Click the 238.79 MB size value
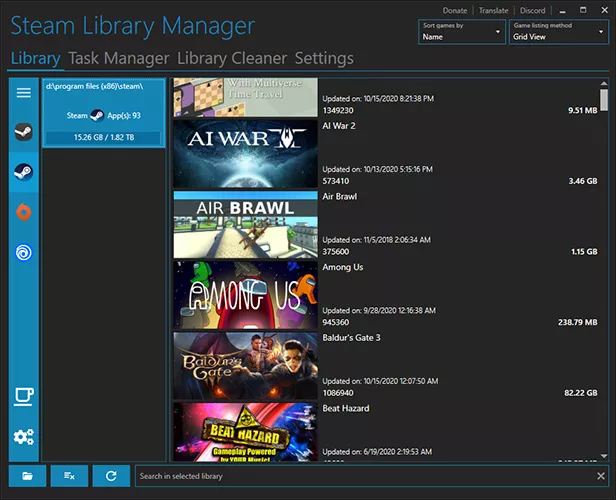616x500 pixels. tap(578, 322)
